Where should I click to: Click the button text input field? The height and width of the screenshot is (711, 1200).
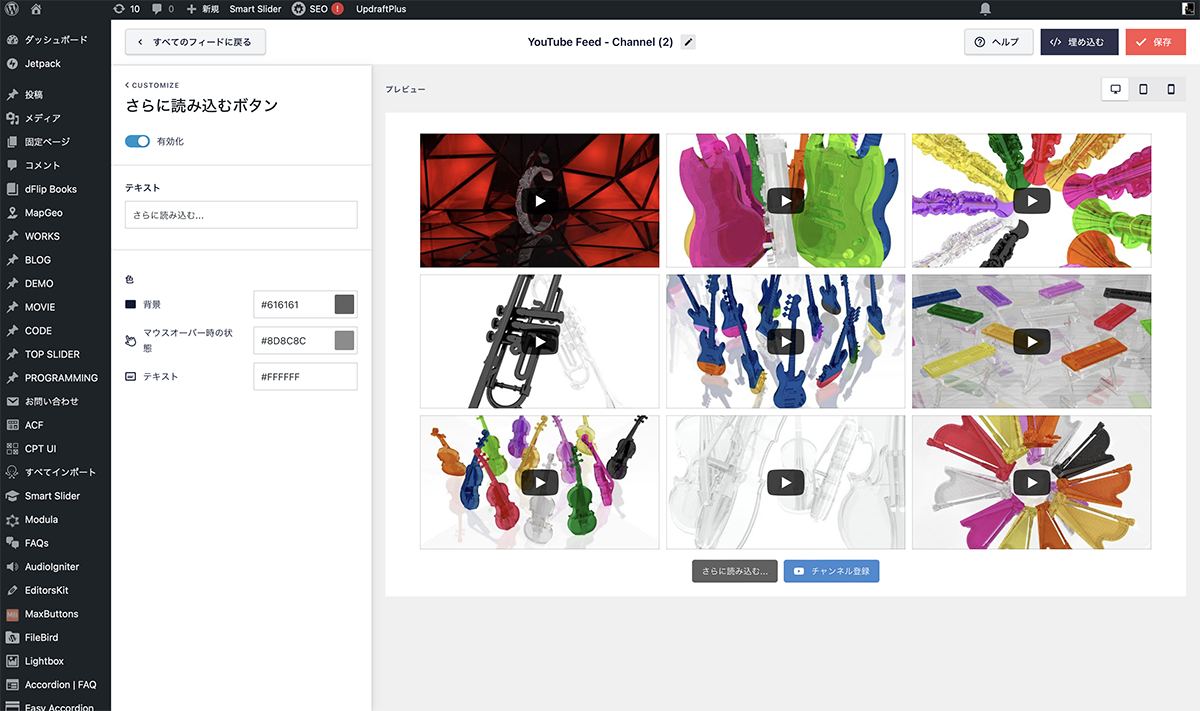(241, 214)
